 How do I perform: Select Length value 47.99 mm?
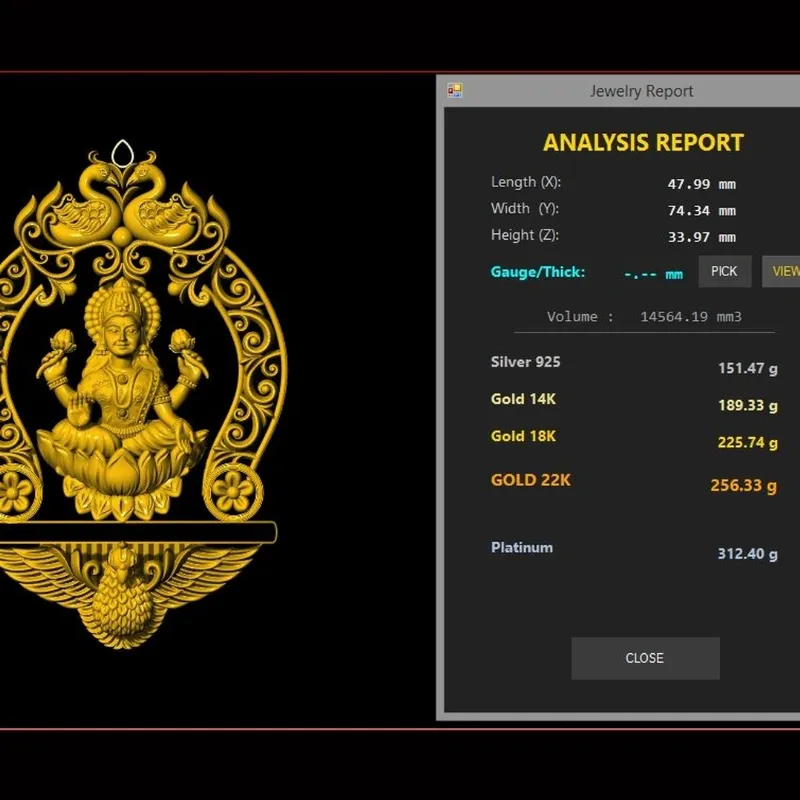pos(702,184)
